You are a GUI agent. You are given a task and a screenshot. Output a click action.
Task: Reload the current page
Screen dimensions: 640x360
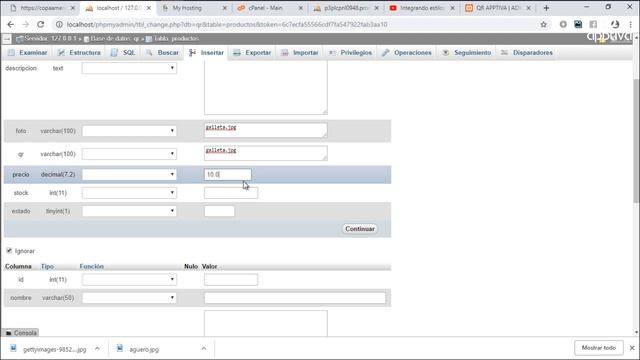[40, 24]
